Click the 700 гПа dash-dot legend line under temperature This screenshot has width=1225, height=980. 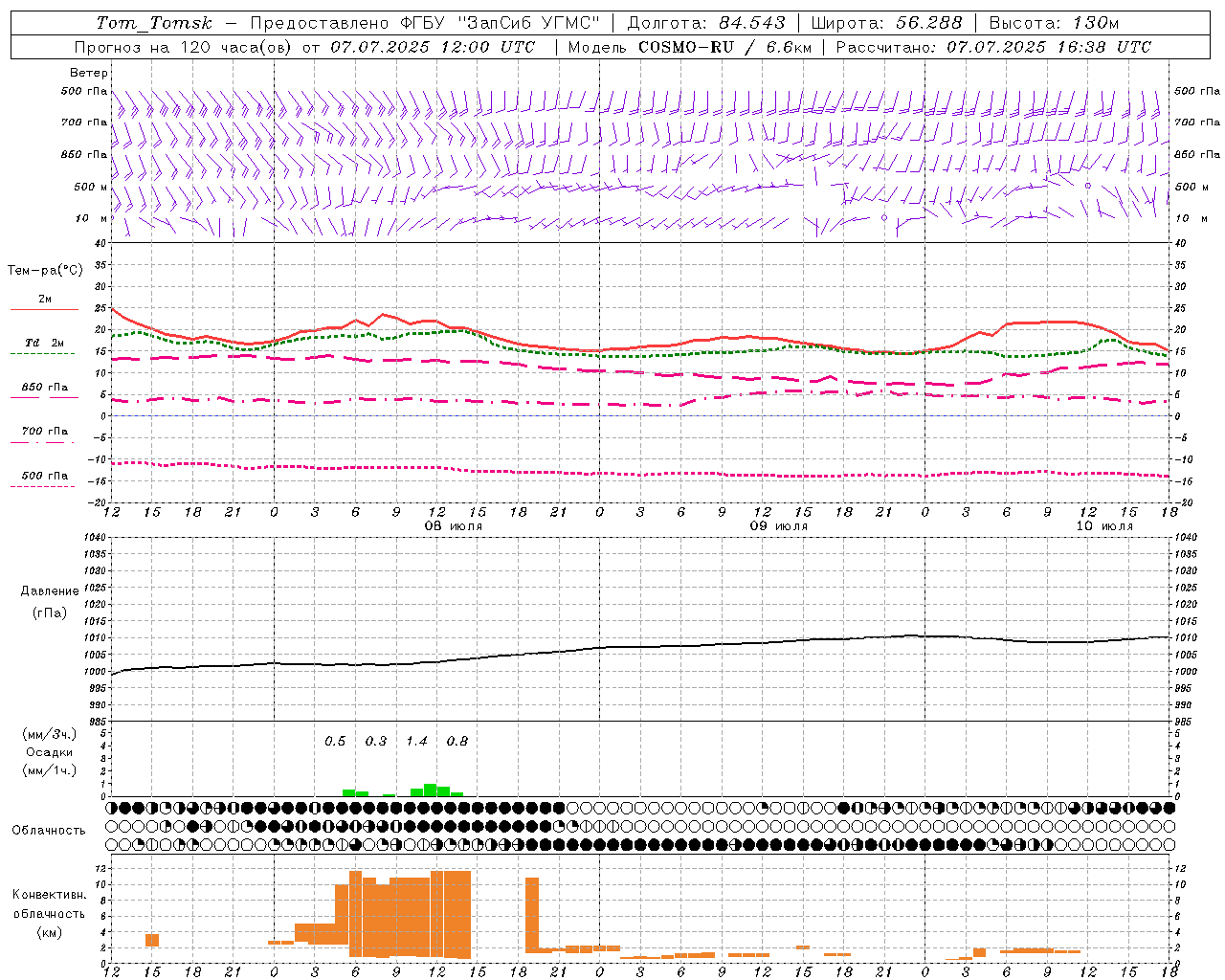pos(42,442)
